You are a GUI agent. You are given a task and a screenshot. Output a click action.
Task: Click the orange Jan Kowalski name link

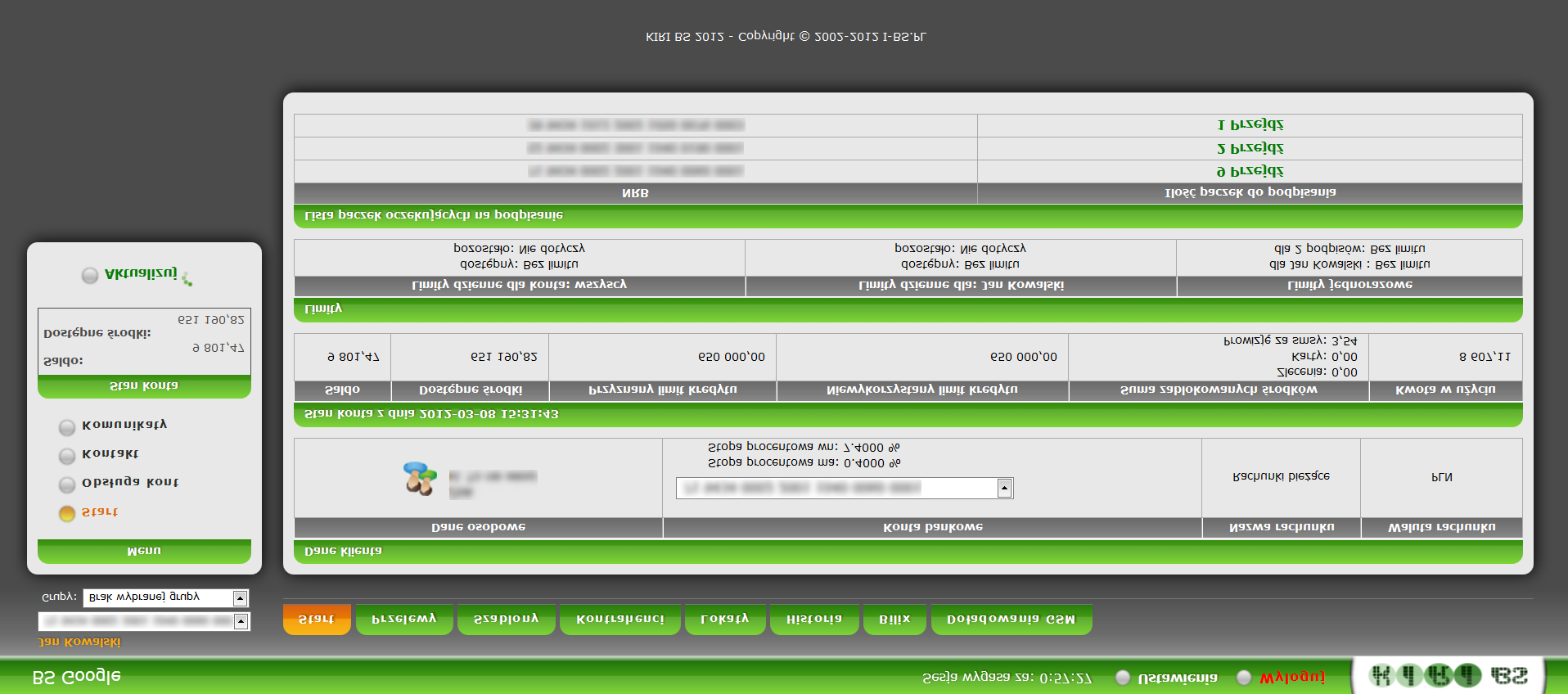tap(79, 642)
